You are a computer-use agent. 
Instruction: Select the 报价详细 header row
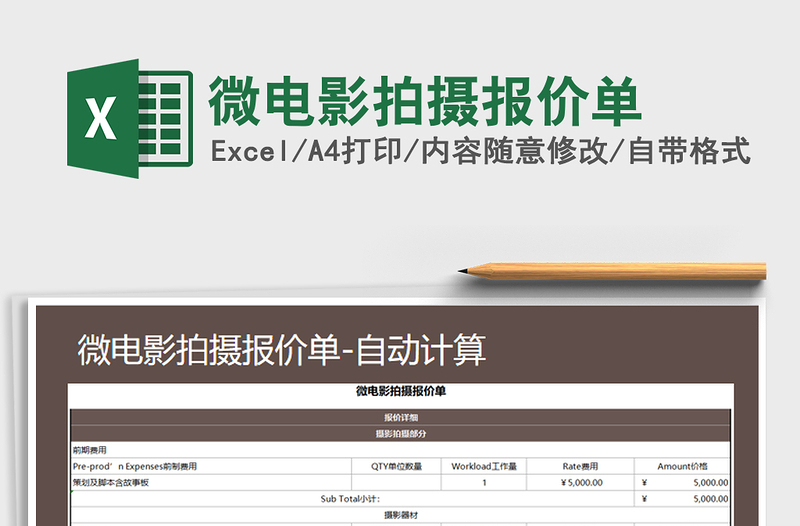click(401, 417)
